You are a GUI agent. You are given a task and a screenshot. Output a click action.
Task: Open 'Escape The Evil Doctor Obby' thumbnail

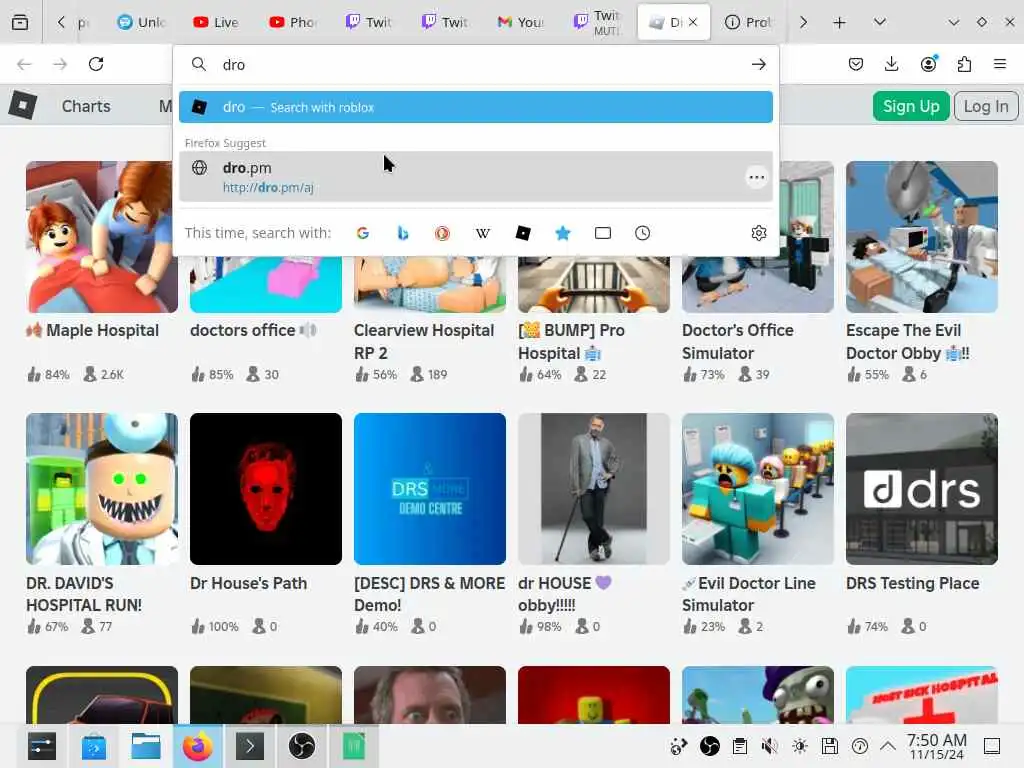pos(921,237)
